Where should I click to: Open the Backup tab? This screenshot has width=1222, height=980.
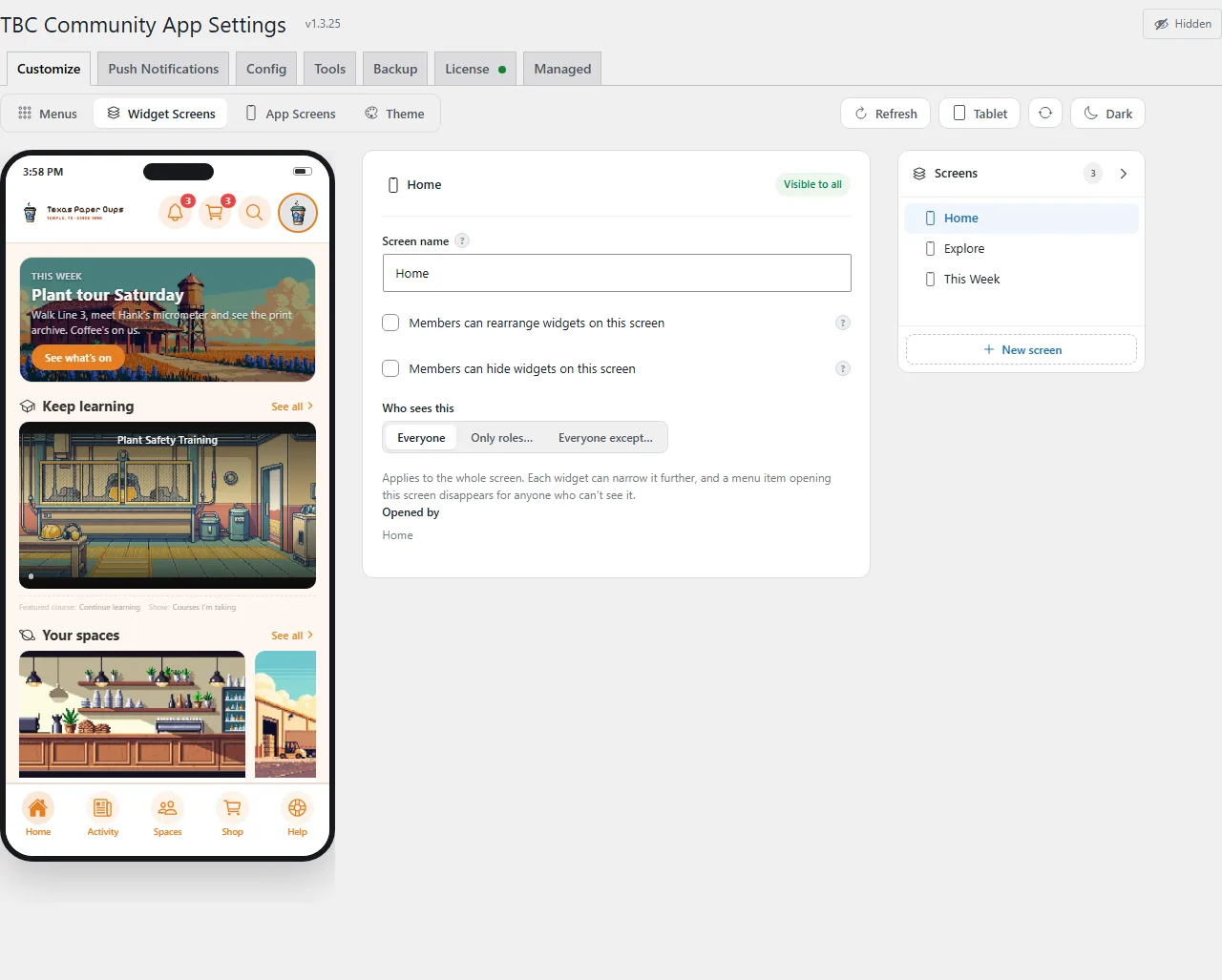[395, 69]
